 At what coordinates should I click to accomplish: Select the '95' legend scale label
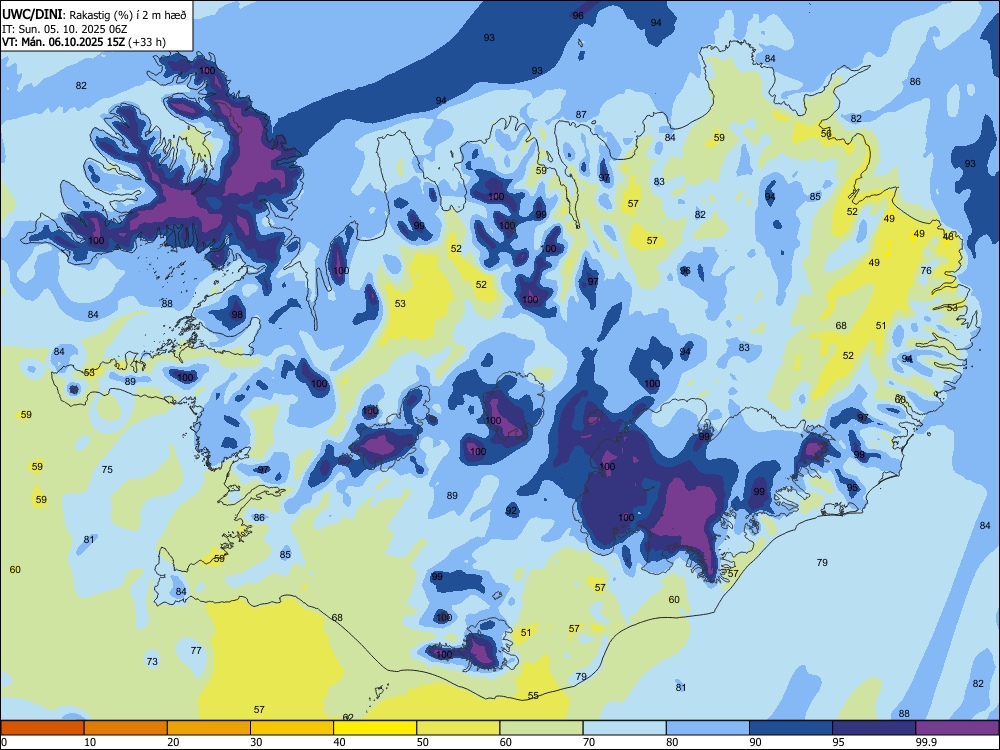[838, 742]
